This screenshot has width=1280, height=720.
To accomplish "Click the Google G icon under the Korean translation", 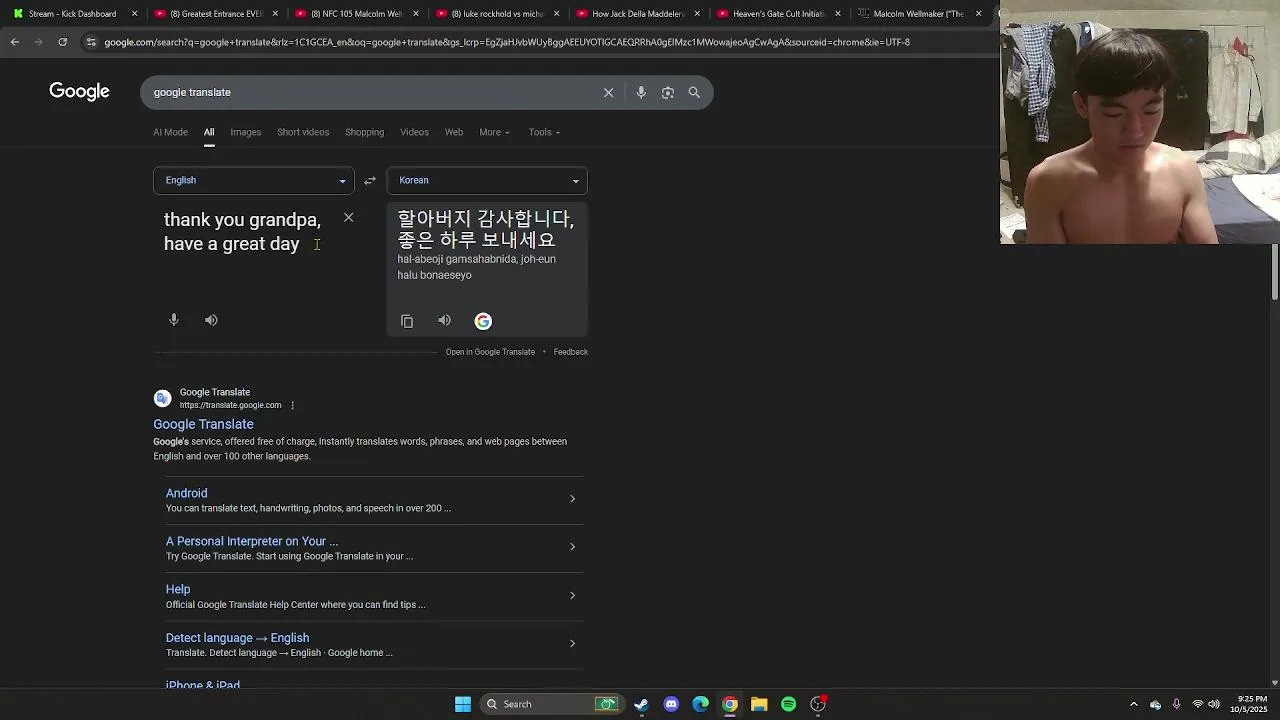I will coord(483,321).
